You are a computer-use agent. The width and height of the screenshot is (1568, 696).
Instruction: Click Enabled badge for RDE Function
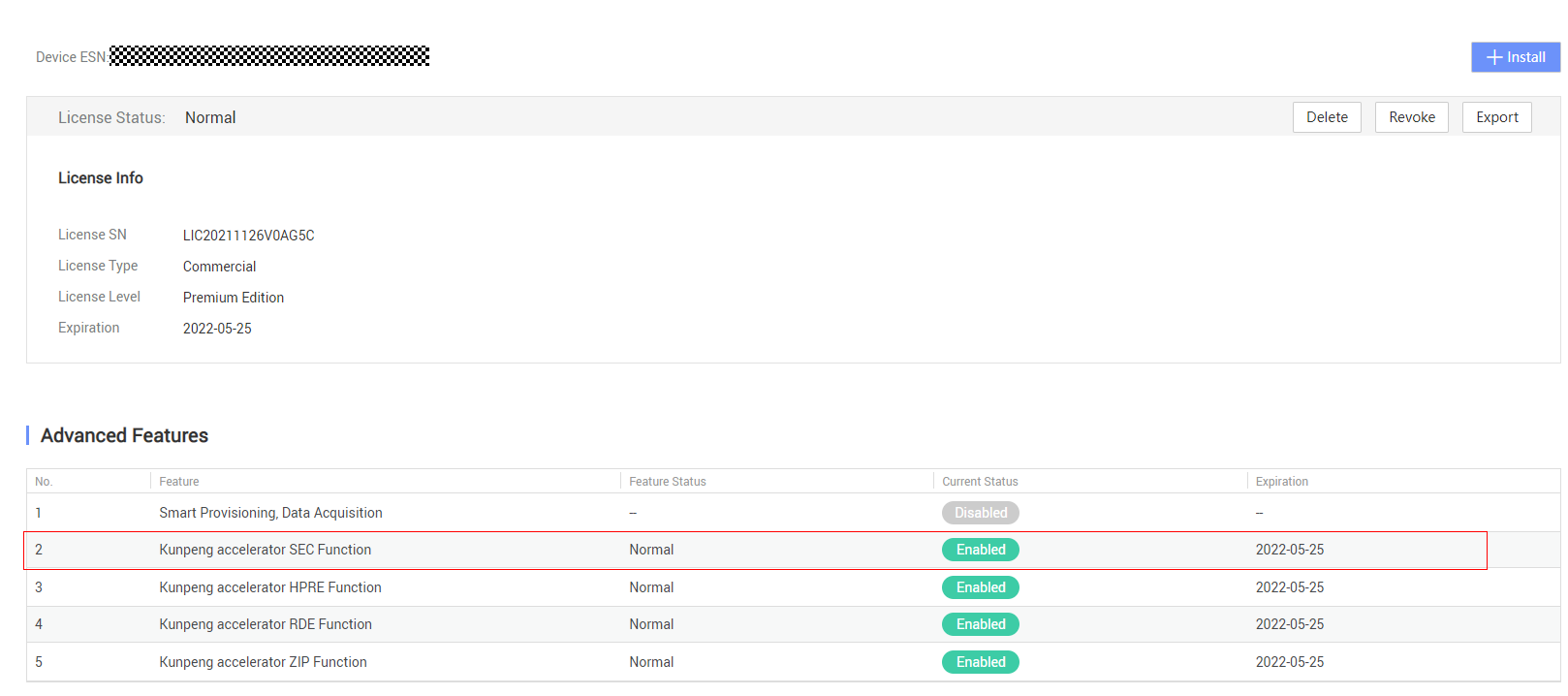pos(981,624)
